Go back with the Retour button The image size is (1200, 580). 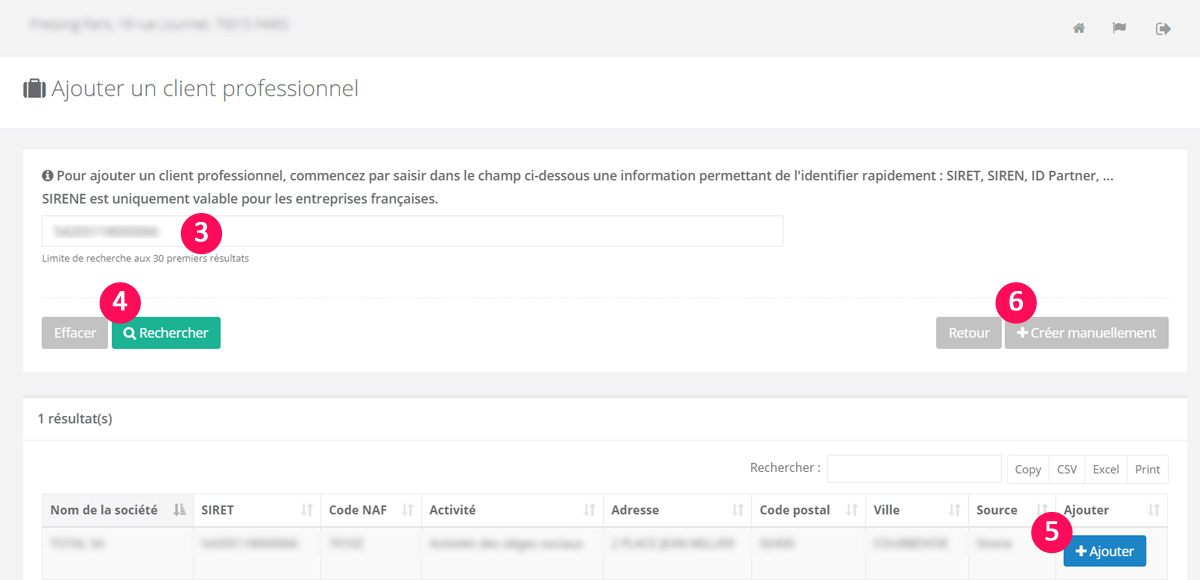pos(968,333)
